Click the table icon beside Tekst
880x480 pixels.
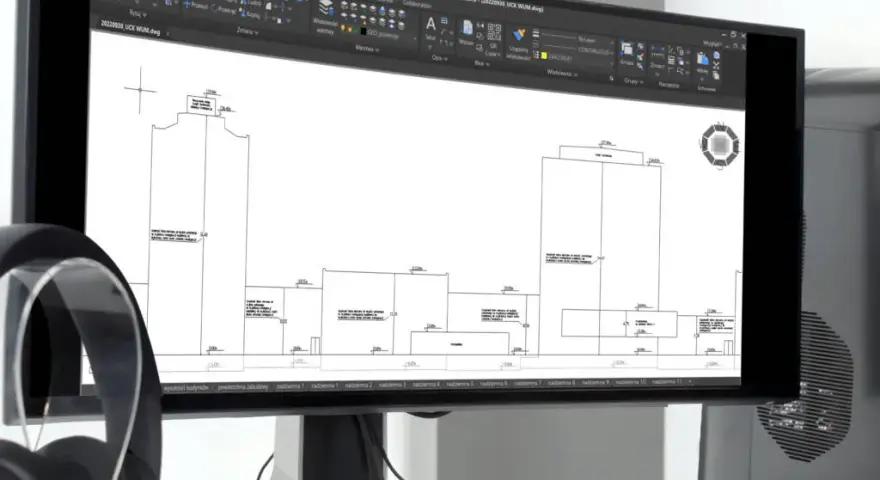pyautogui.click(x=444, y=20)
